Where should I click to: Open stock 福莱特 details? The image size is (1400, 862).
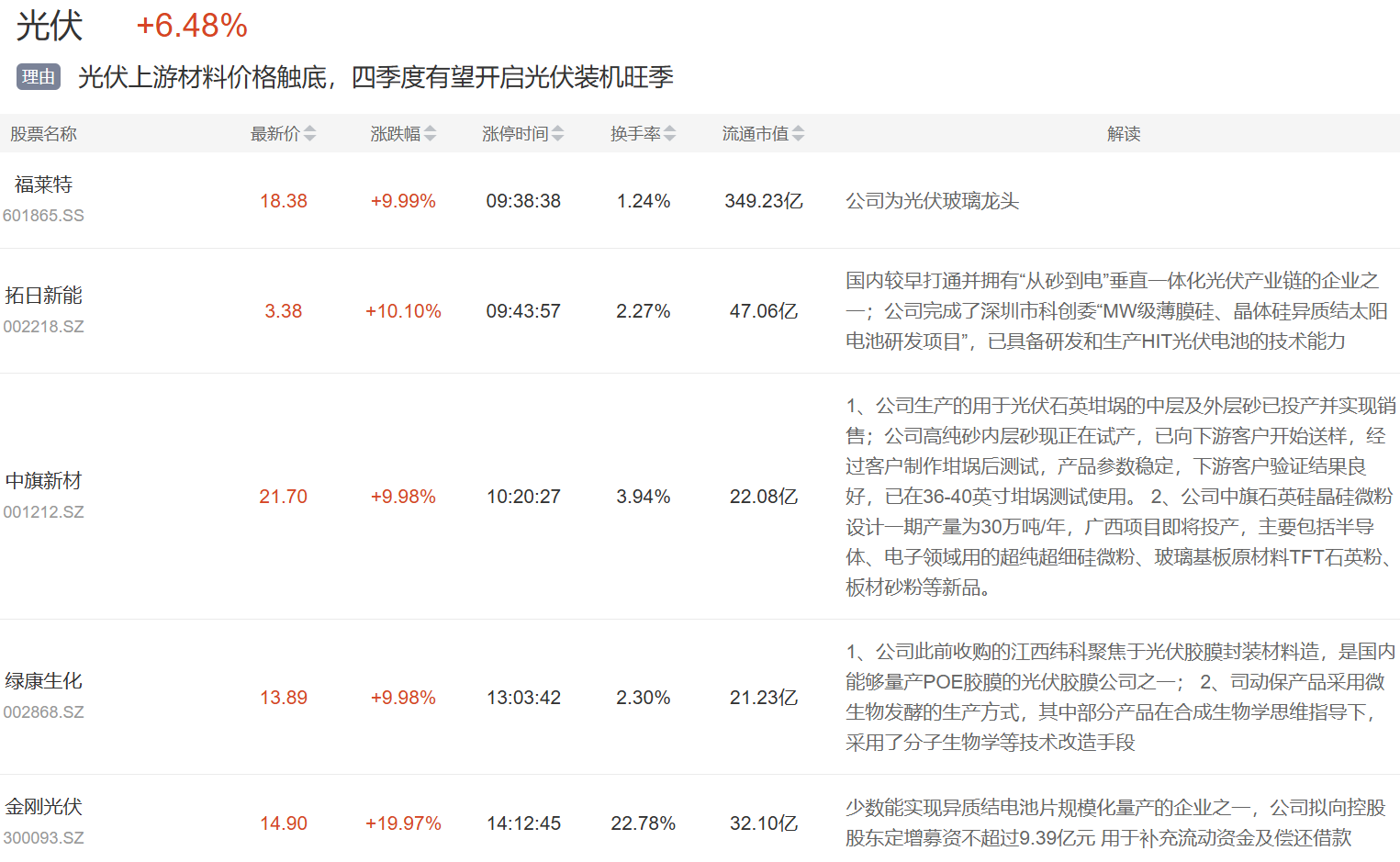click(x=43, y=185)
